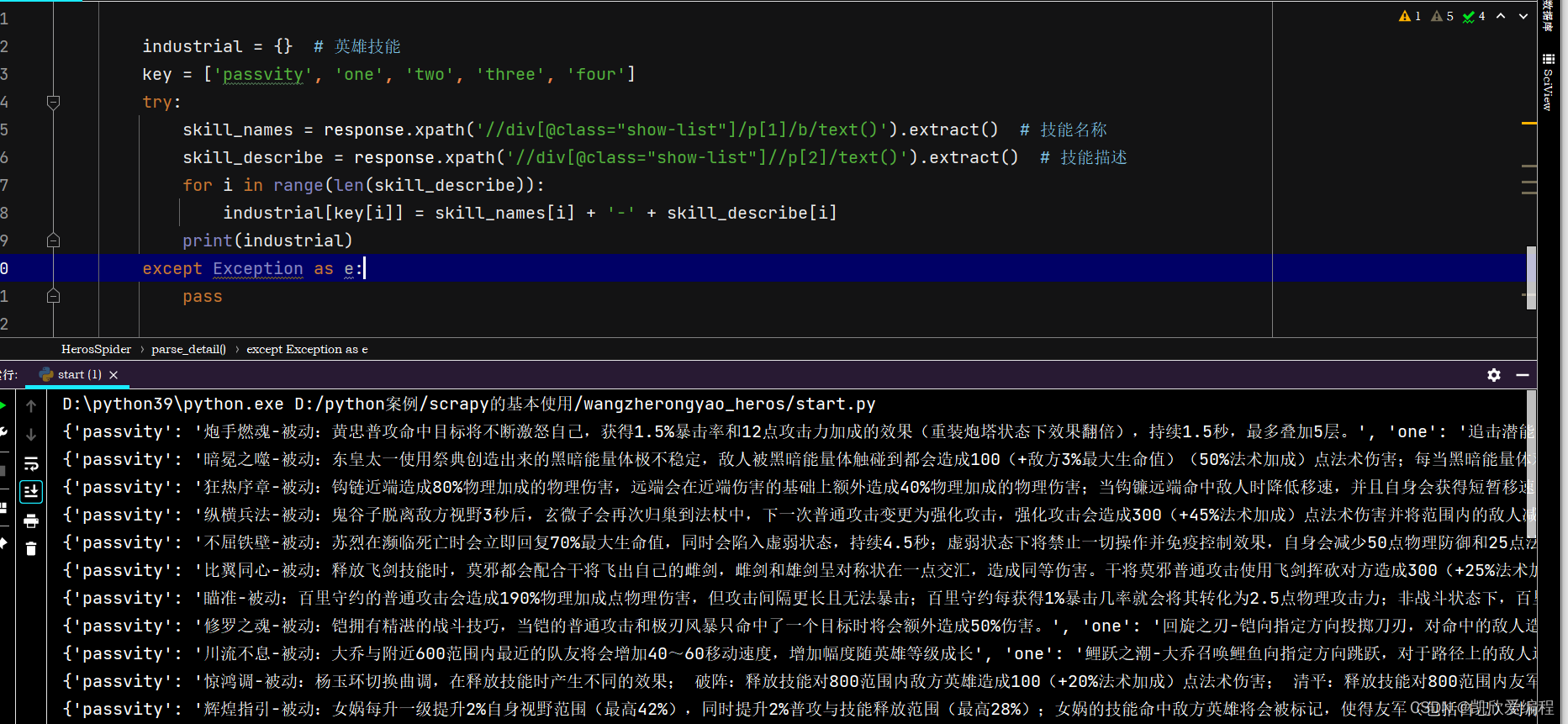Click fold marker beside the pass line
1568x724 pixels.
point(53,296)
